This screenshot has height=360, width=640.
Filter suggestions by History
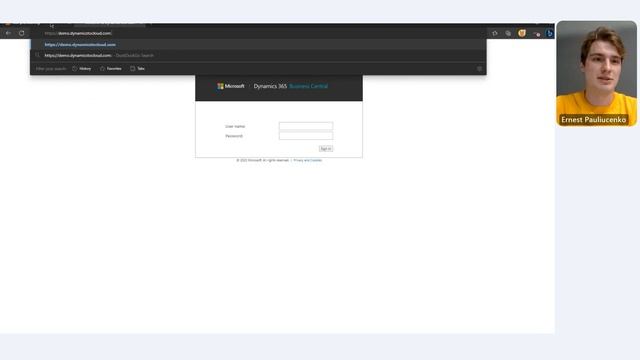[82, 69]
